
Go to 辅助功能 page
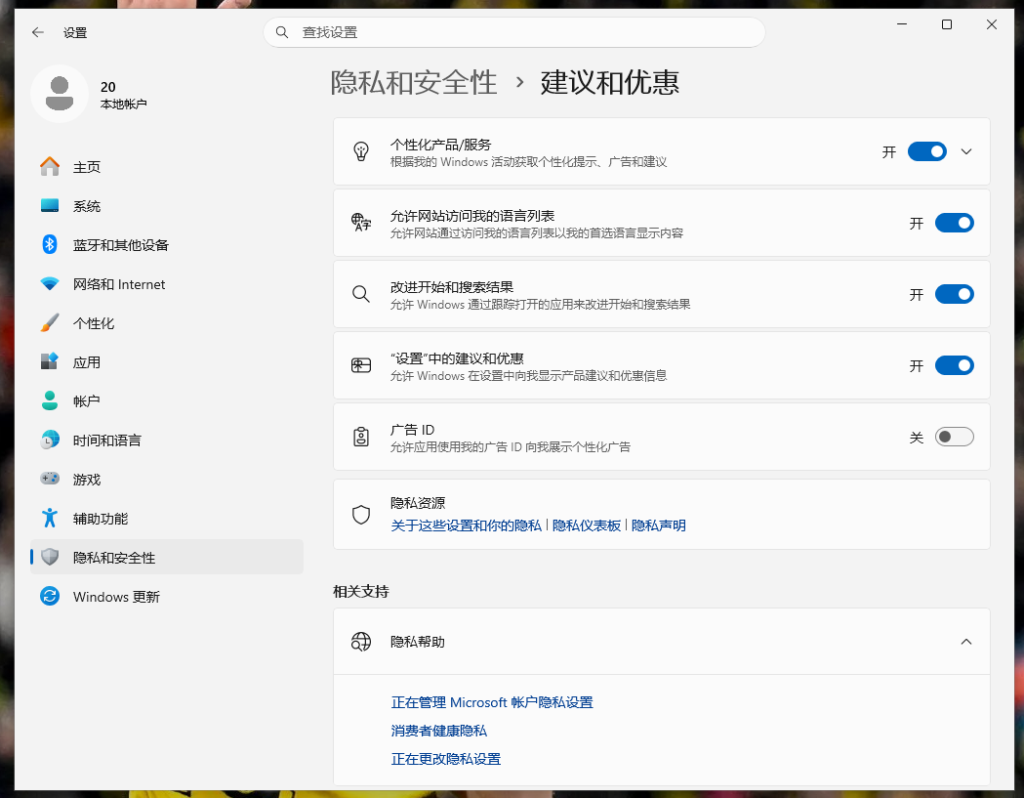[x=167, y=519]
